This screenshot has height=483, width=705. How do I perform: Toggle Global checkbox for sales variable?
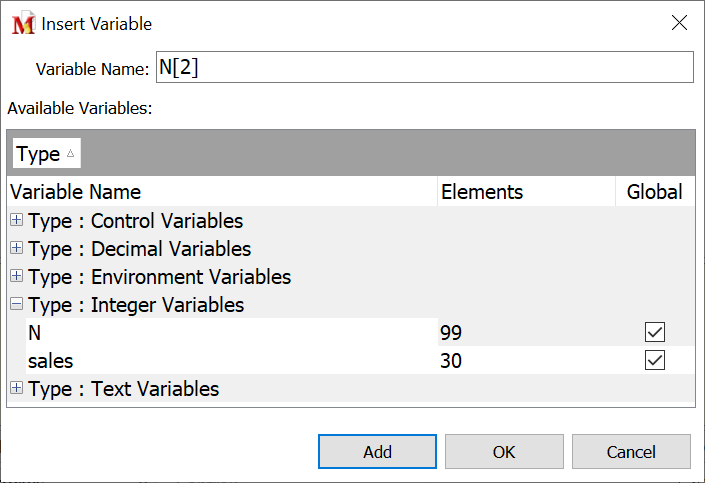click(655, 361)
